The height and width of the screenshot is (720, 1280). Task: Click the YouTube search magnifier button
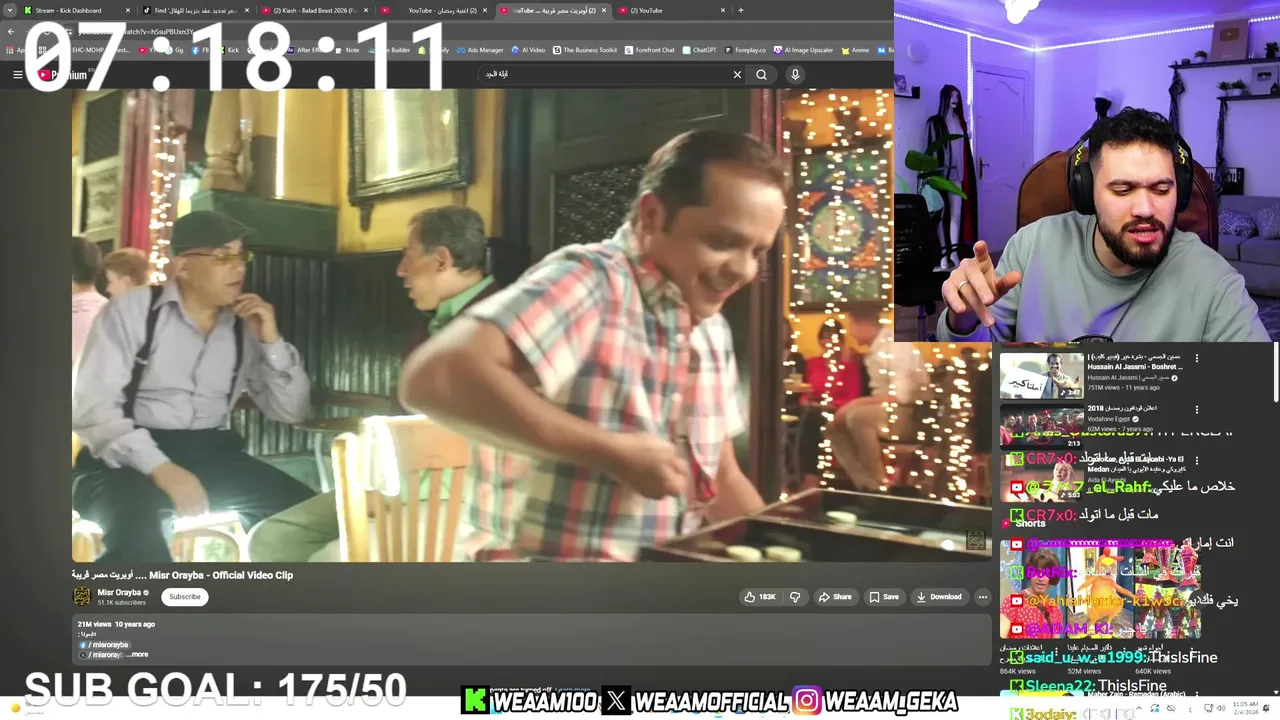point(762,74)
